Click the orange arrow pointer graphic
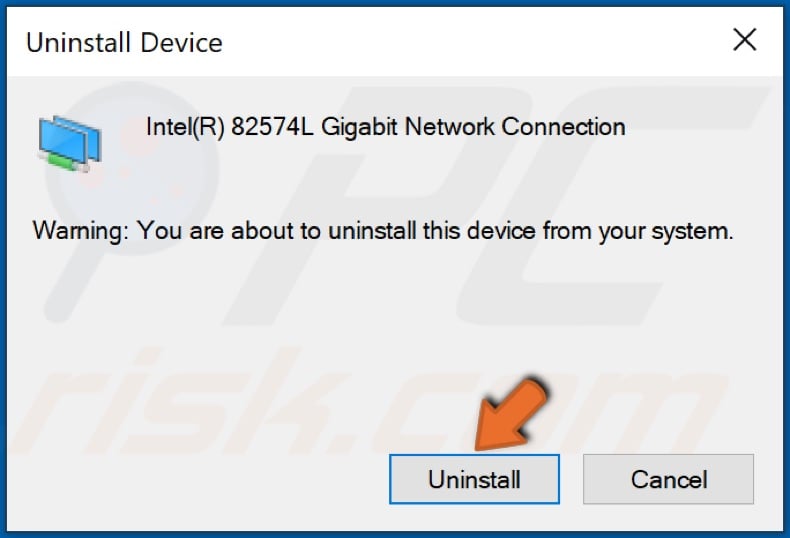This screenshot has width=790, height=538. tap(509, 414)
